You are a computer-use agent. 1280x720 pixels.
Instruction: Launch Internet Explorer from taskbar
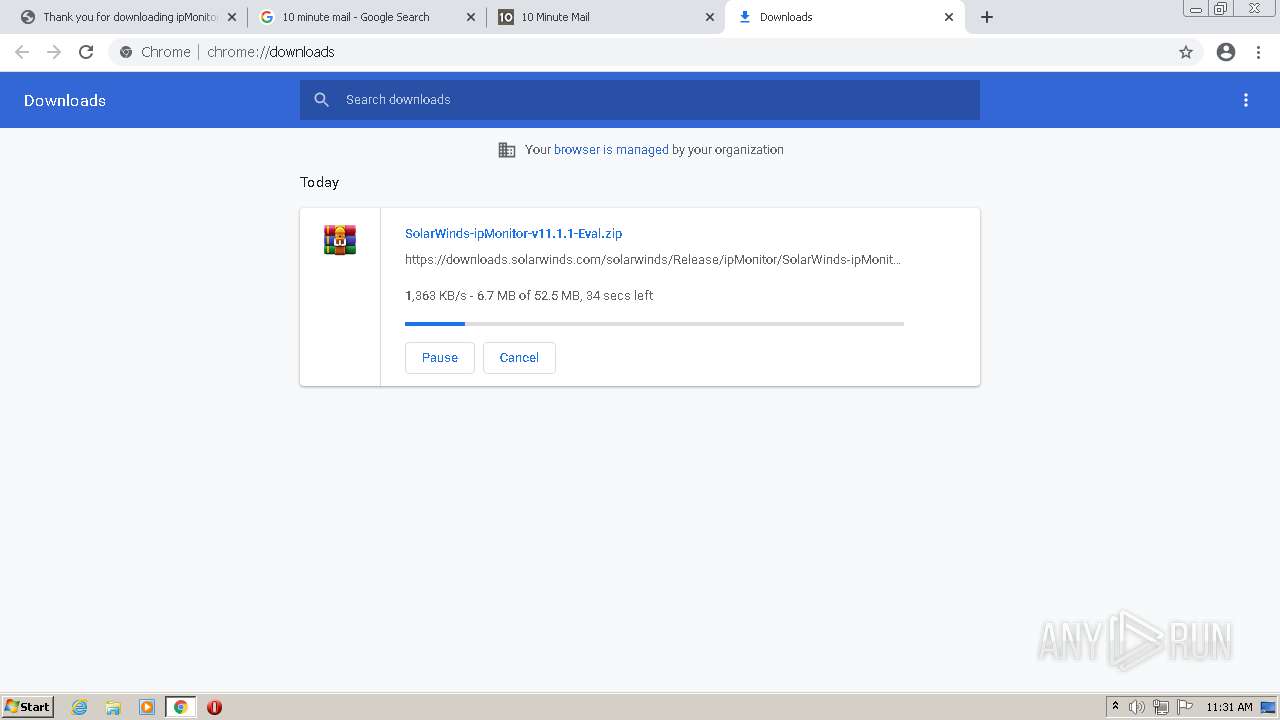pos(80,707)
